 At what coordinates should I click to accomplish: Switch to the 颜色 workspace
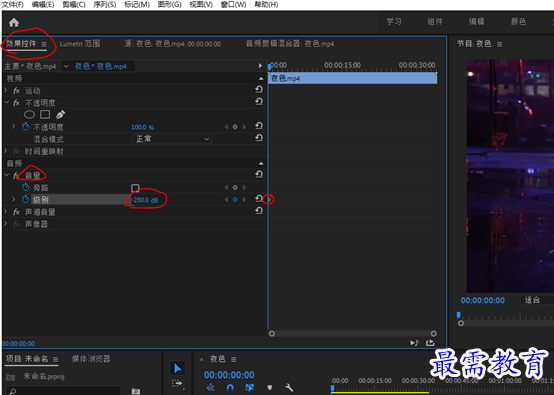pyautogui.click(x=518, y=22)
